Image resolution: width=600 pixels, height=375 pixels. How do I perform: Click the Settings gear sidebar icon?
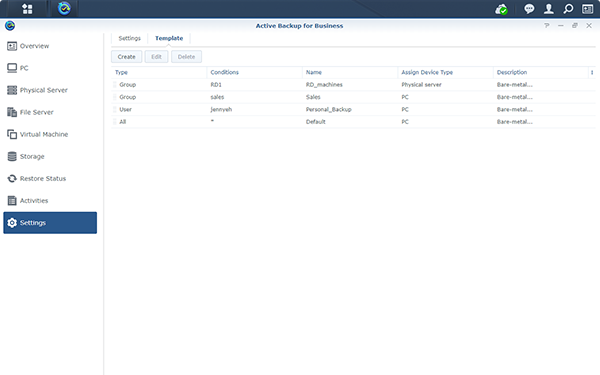tap(12, 223)
